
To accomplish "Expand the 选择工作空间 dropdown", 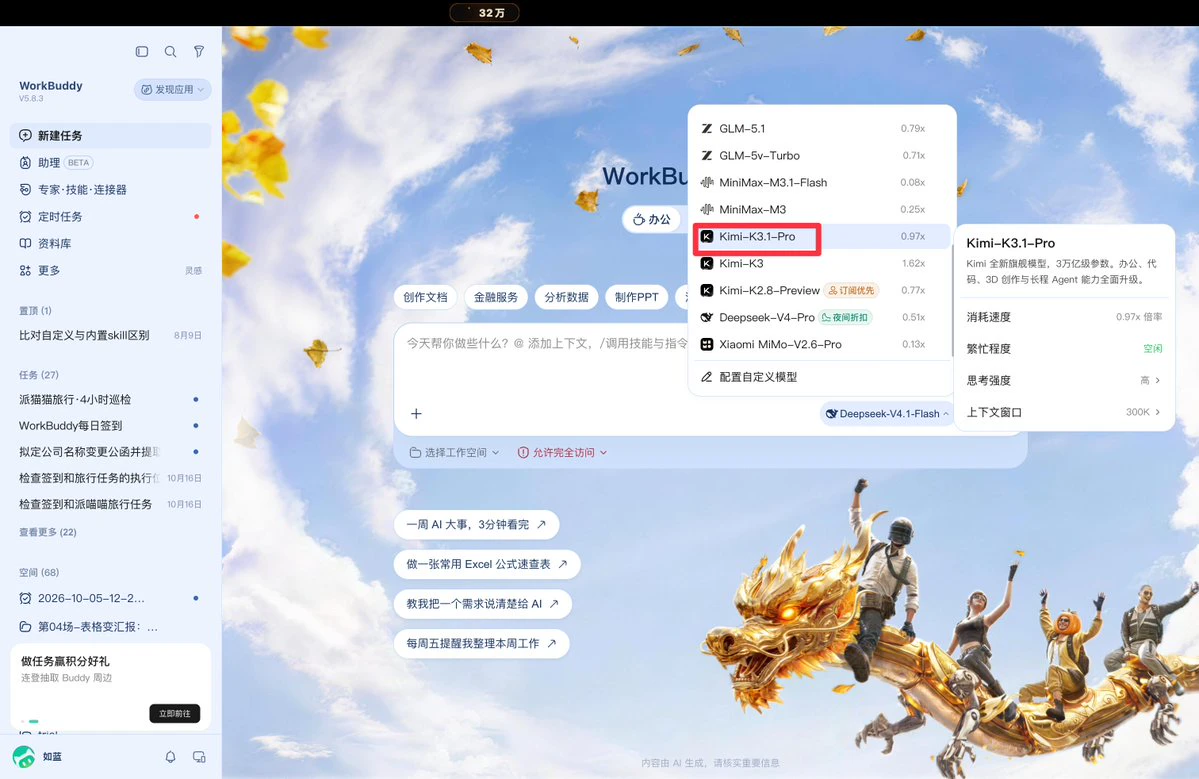I will tap(454, 453).
